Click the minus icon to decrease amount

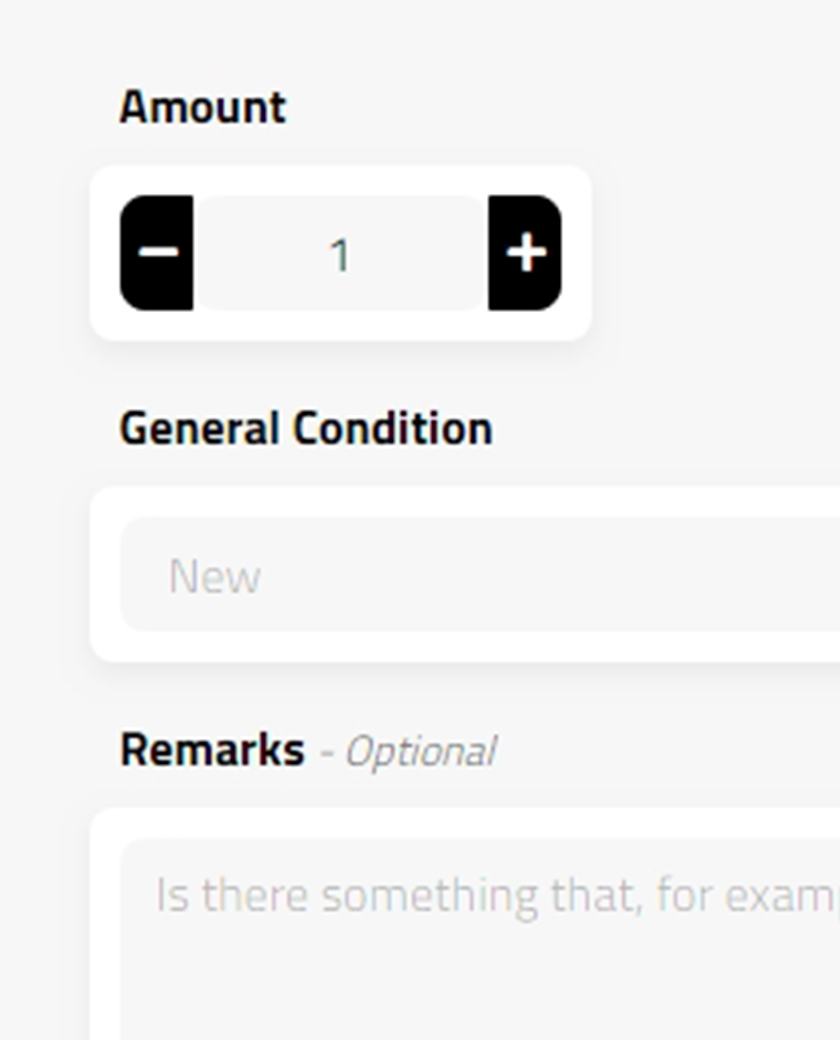coord(158,253)
